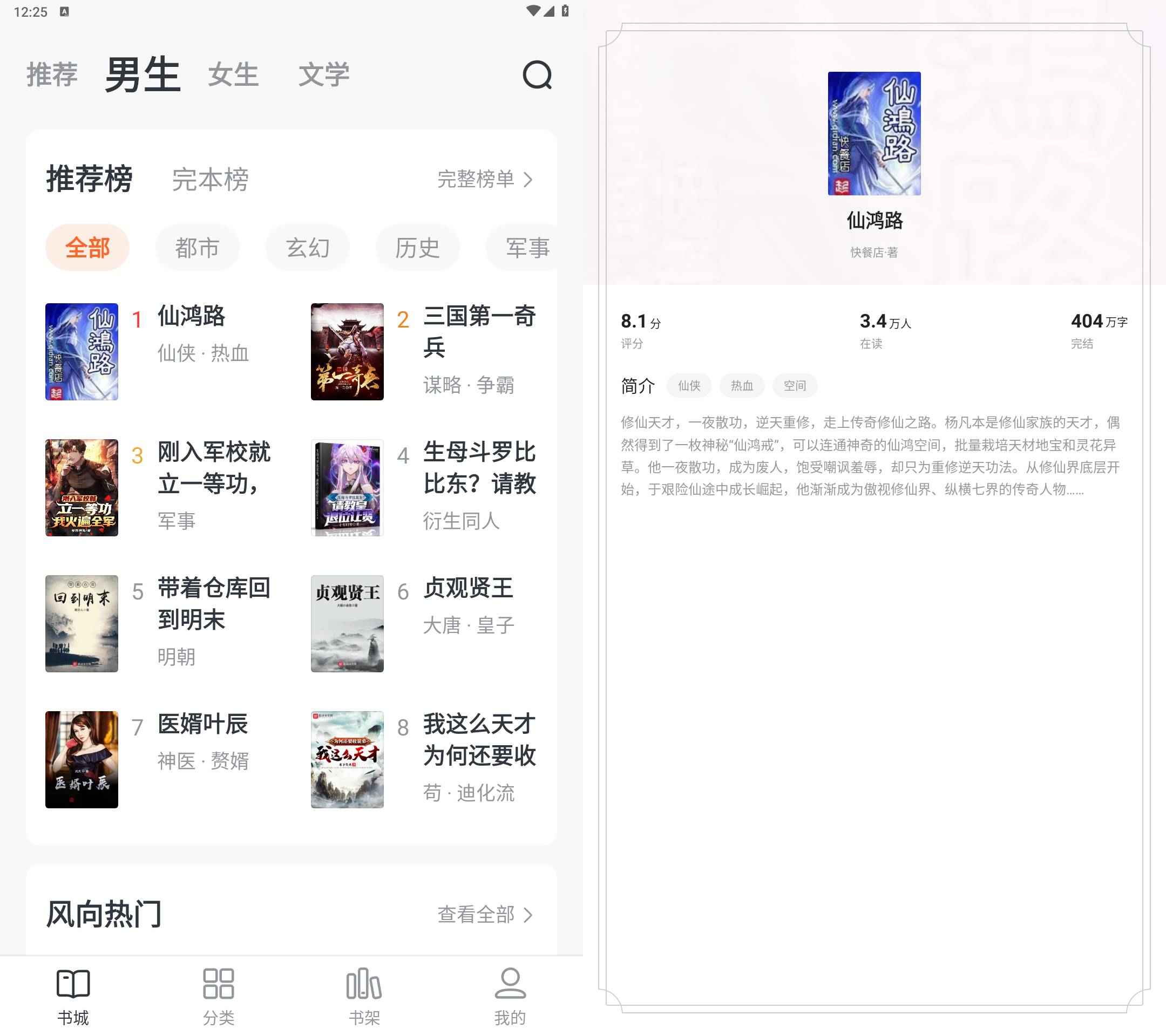The height and width of the screenshot is (1036, 1166).
Task: Switch to the 推荐 top tab
Action: 52,74
